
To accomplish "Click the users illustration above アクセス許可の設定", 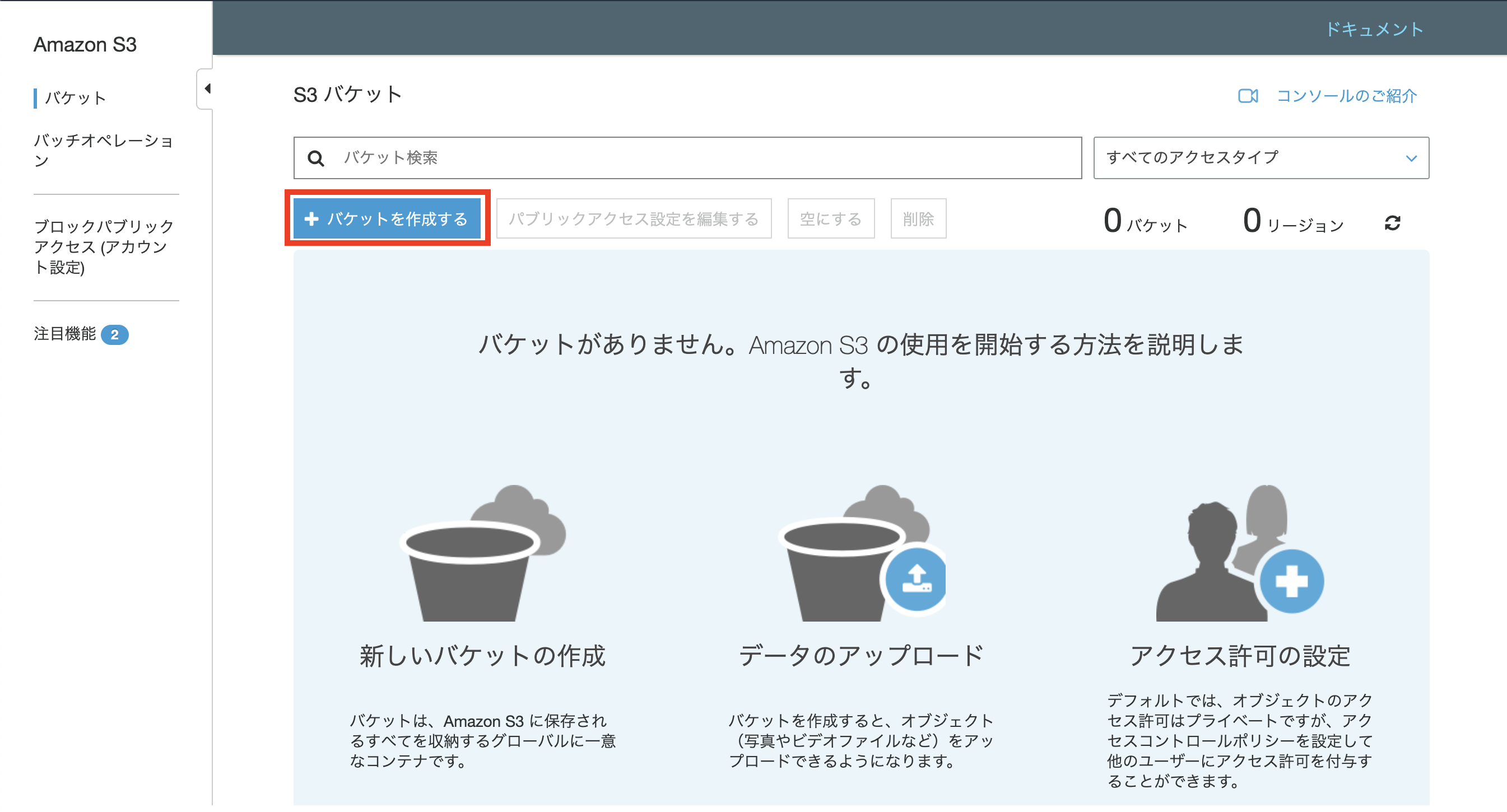I will [1240, 553].
